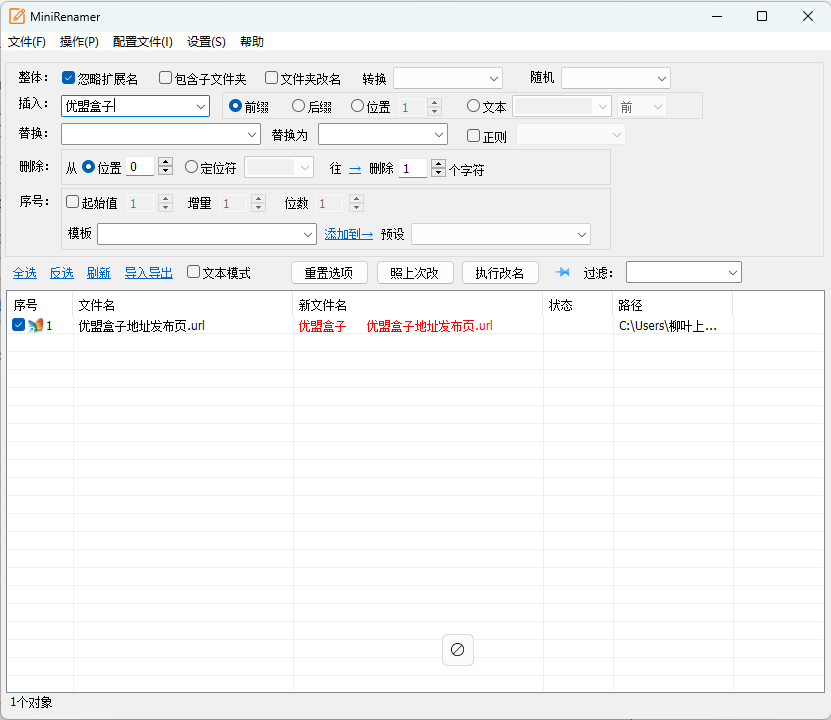Click the circular cancel icon near the bottom of the list
Image resolution: width=831 pixels, height=720 pixels.
[457, 650]
